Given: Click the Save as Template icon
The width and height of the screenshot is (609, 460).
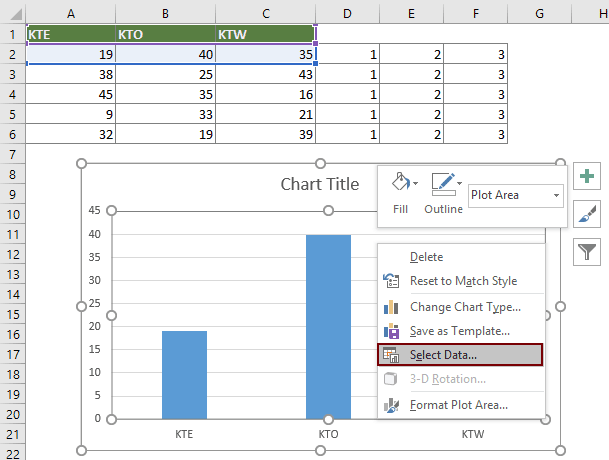Looking at the screenshot, I should point(391,331).
